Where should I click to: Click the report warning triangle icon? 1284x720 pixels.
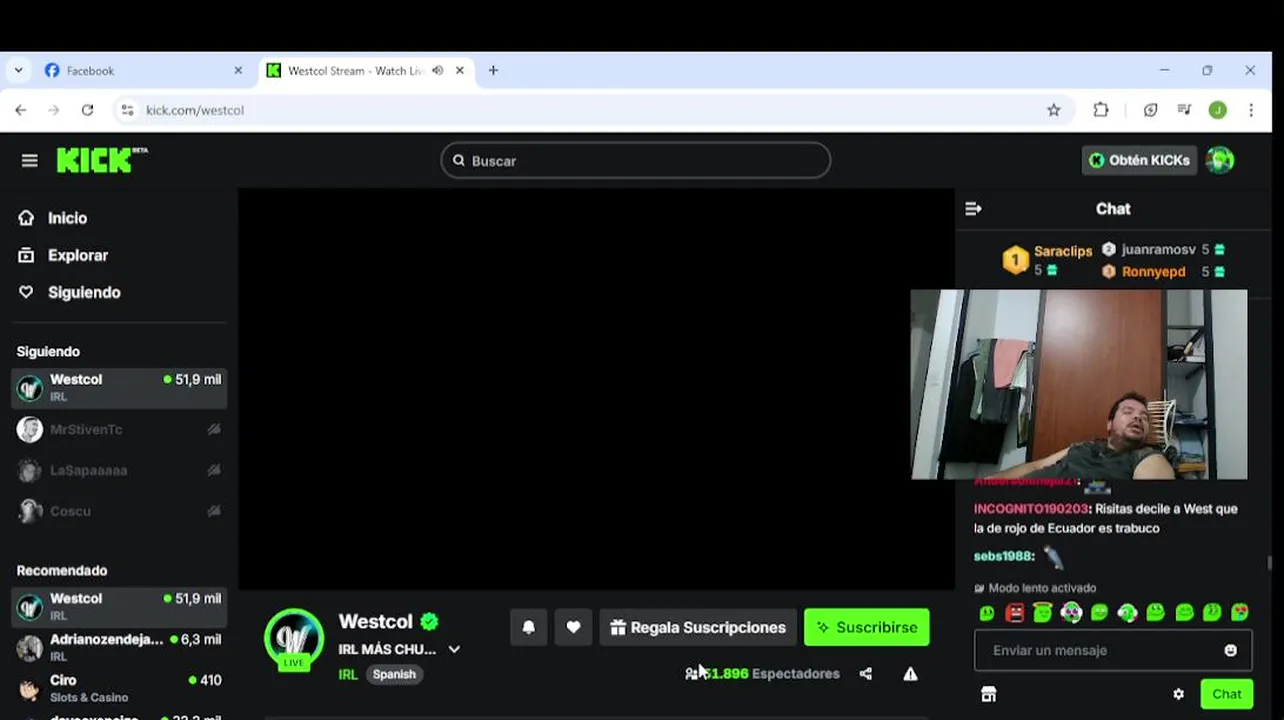[910, 674]
